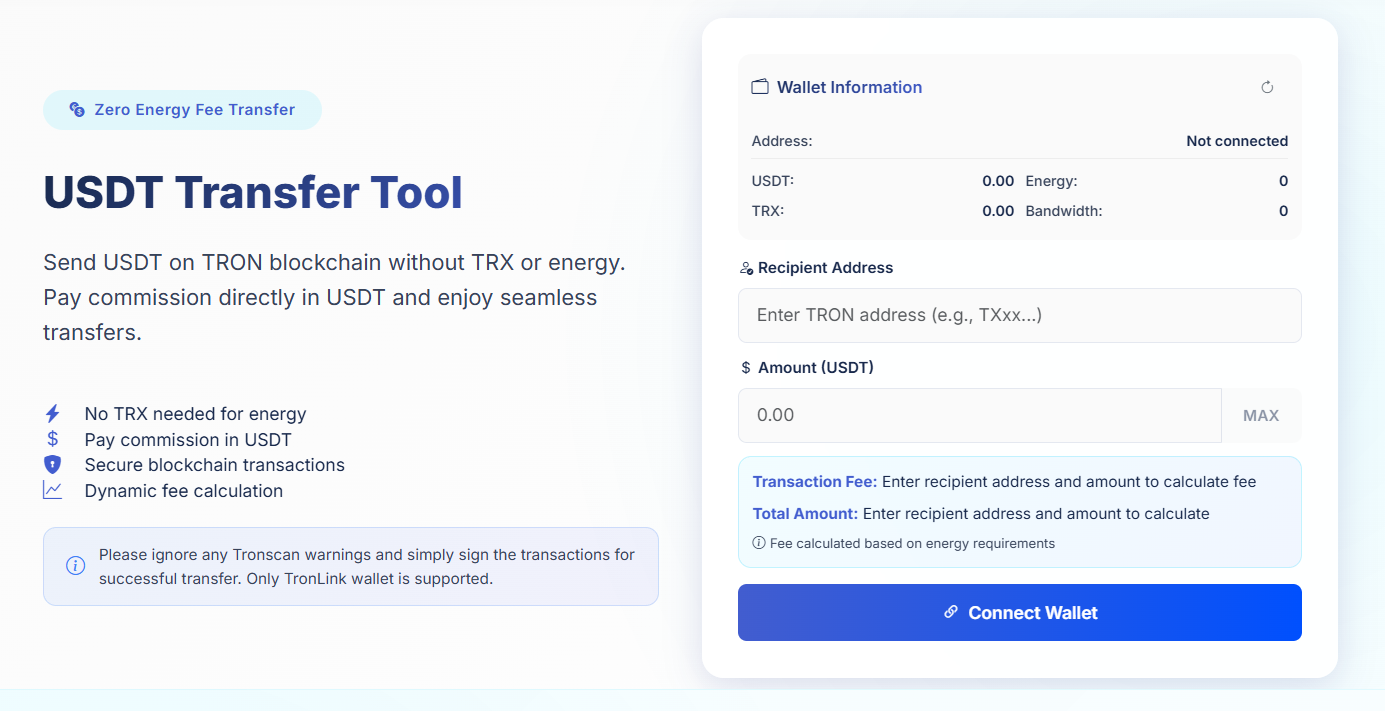Screen dimensions: 1385x711
Task: Click the USDT Transfer Tool heading
Action: point(253,193)
